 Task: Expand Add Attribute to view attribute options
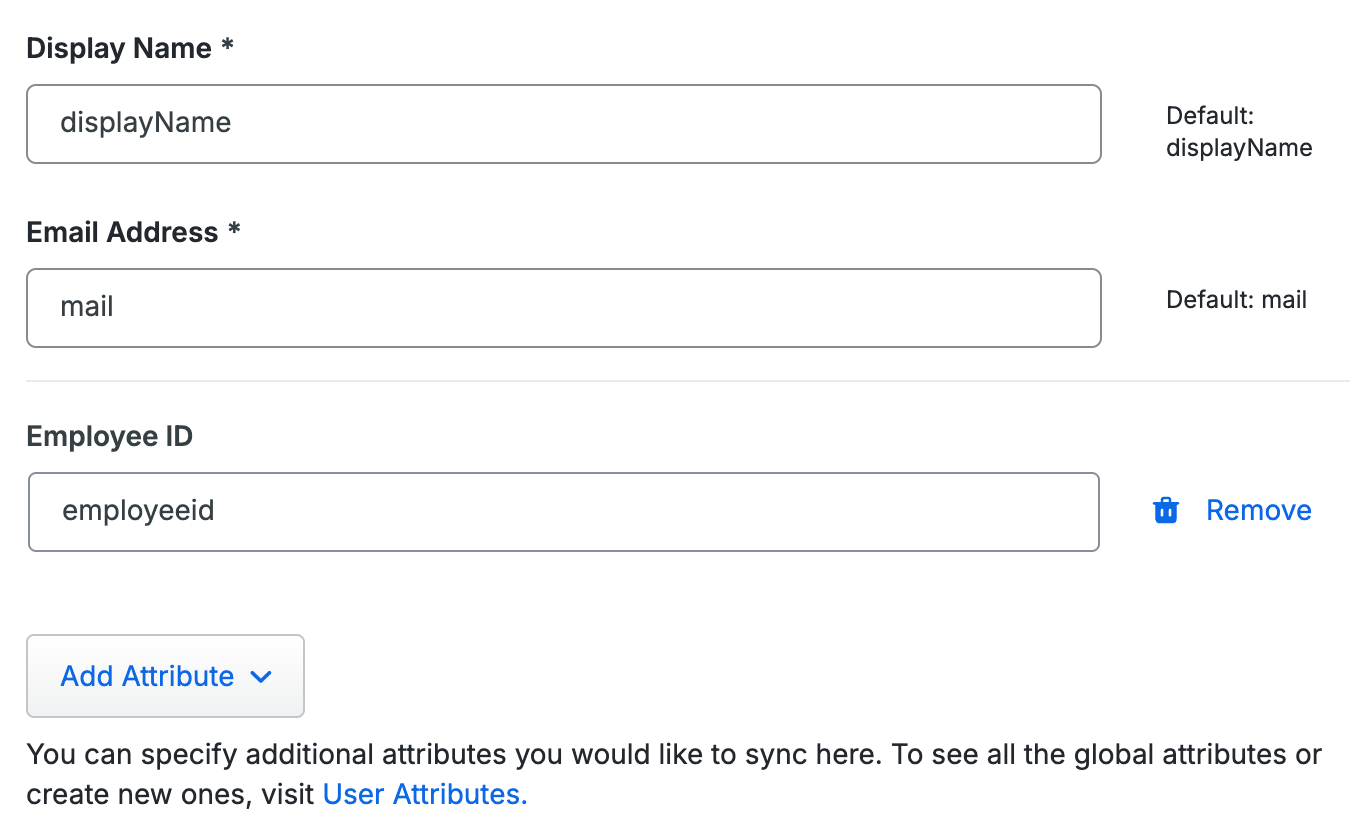[165, 676]
